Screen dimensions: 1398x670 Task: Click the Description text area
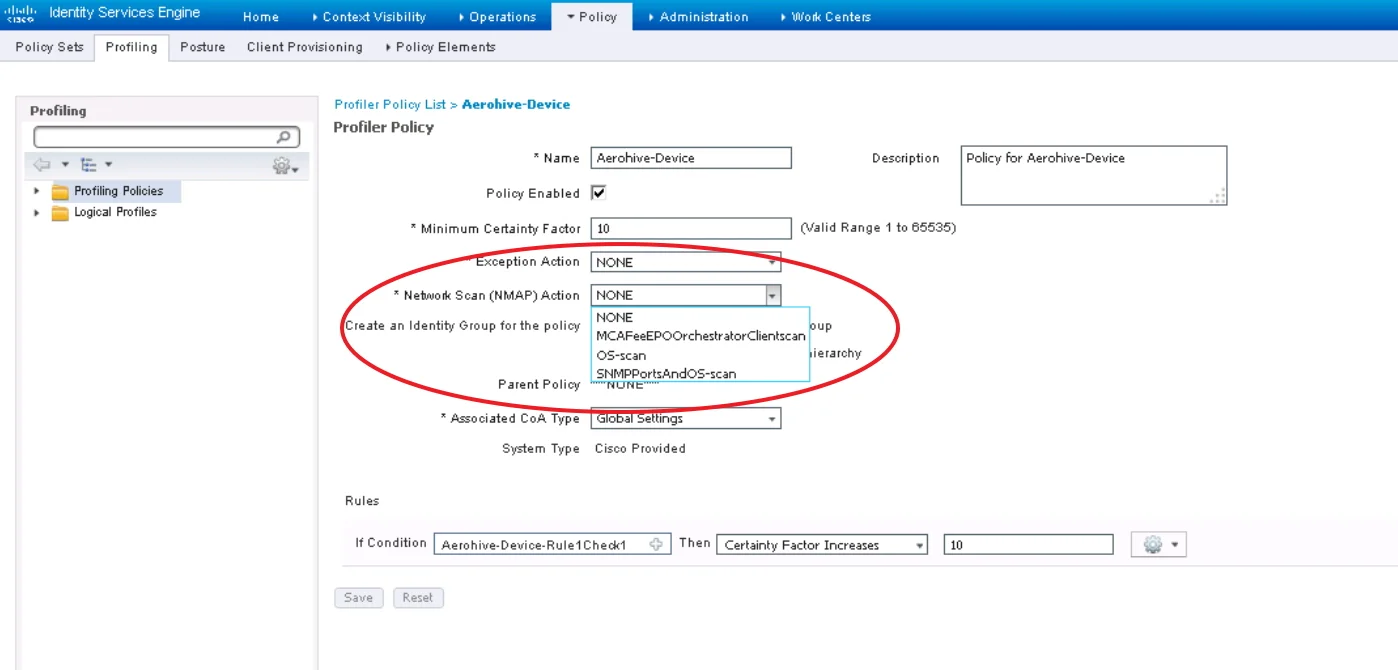[1094, 175]
